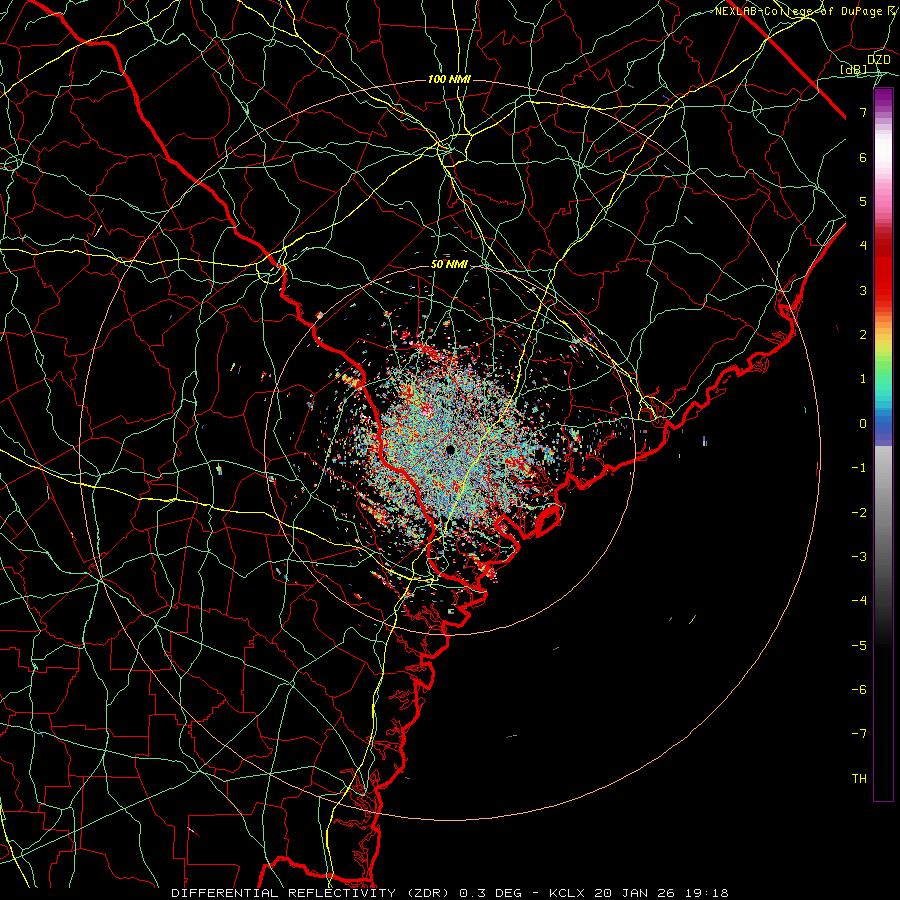
Task: Click the "-6" value on the ZDR scale
Action: (859, 690)
